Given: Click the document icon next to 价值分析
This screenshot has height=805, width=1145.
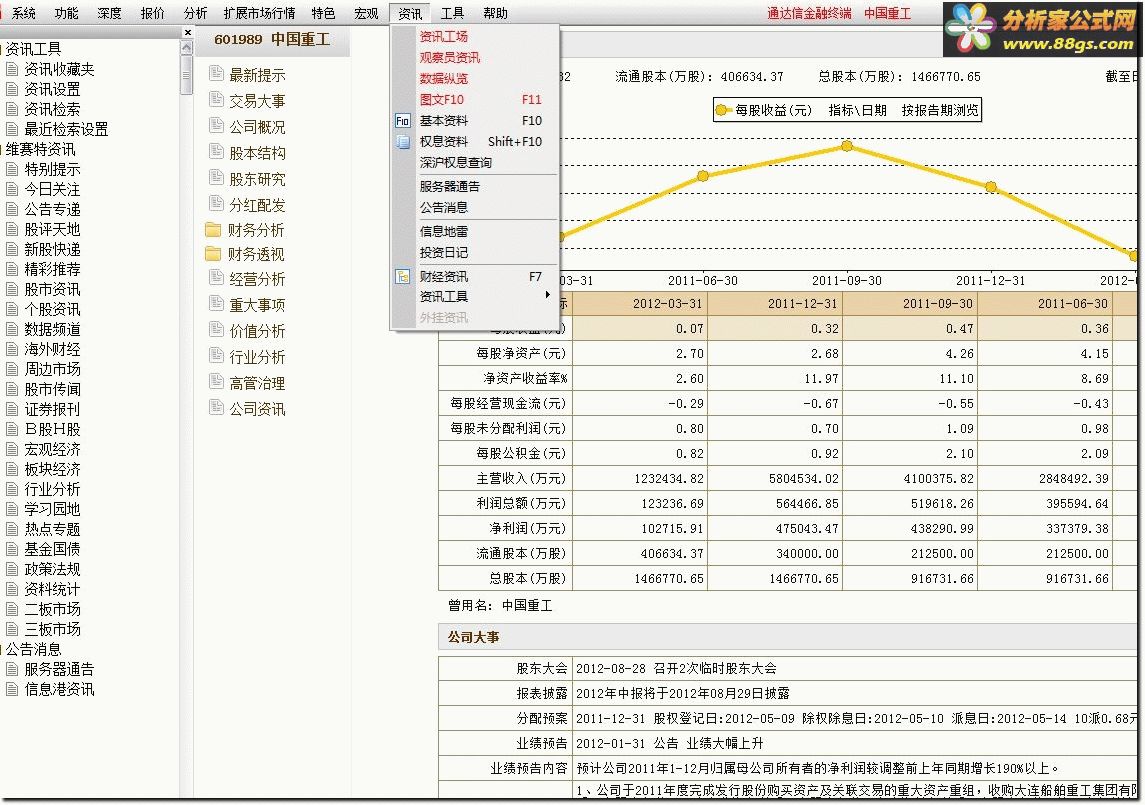Looking at the screenshot, I should click(215, 329).
